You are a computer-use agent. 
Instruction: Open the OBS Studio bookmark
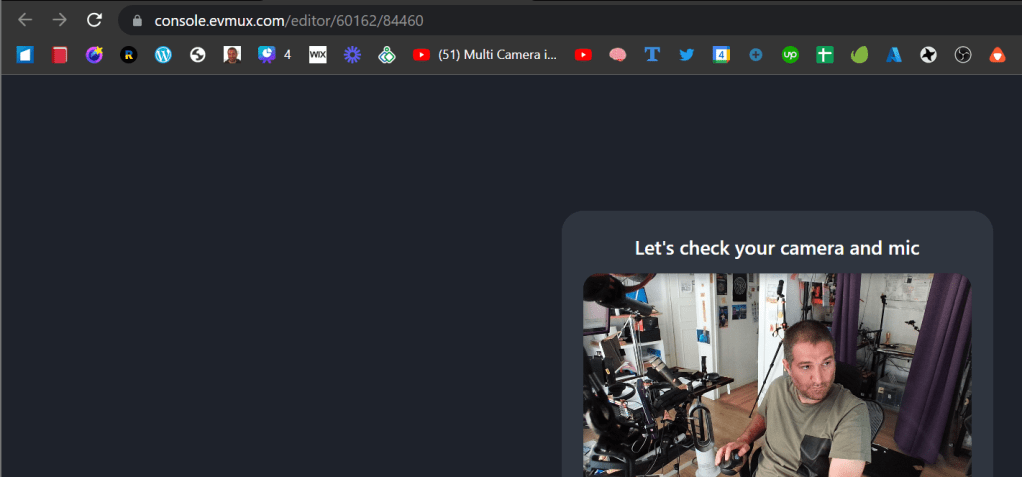point(963,55)
